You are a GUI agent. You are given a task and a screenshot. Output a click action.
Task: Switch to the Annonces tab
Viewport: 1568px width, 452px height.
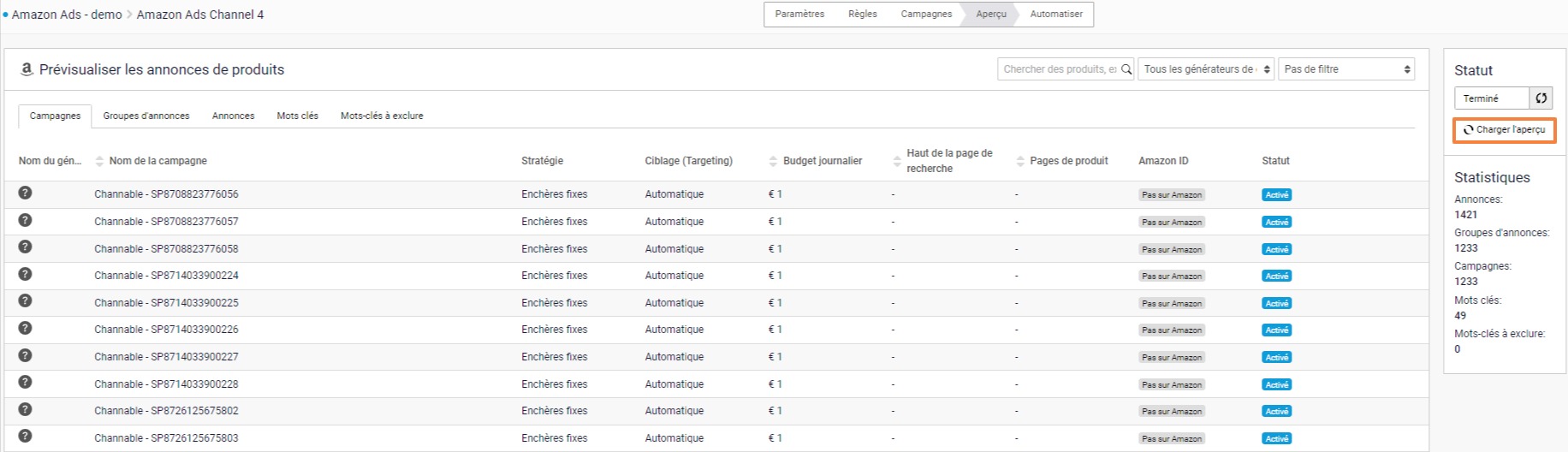233,116
